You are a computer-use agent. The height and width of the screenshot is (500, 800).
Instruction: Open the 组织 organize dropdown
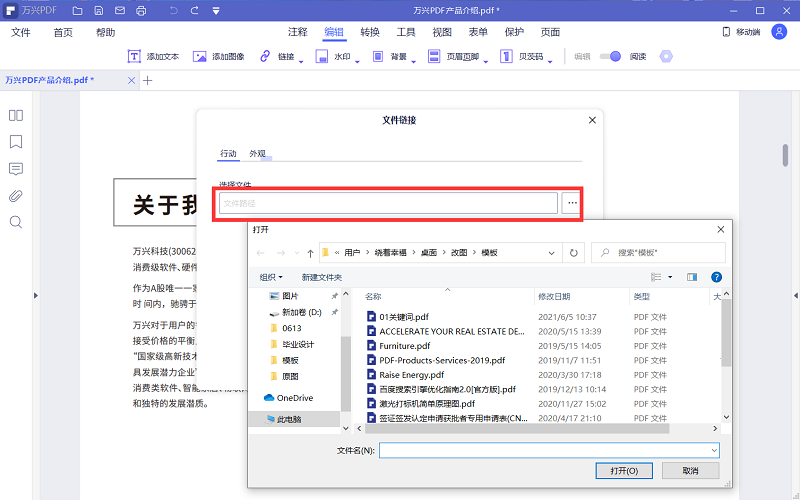click(x=271, y=277)
